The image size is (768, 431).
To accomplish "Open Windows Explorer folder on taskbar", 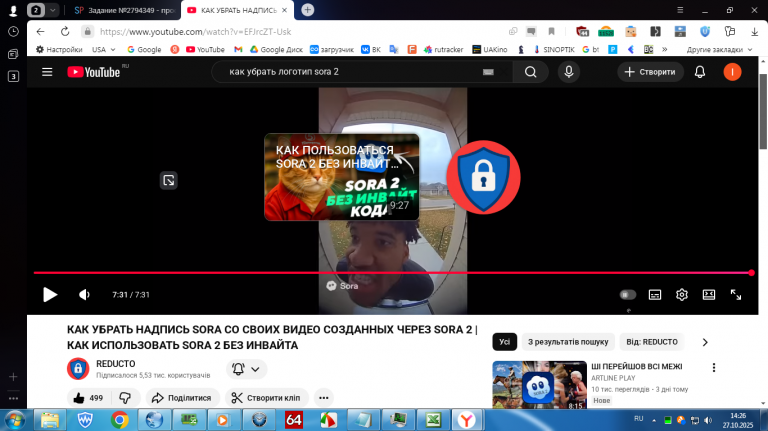I will tap(49, 420).
